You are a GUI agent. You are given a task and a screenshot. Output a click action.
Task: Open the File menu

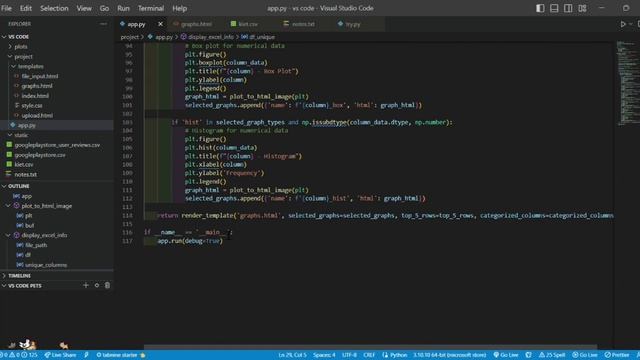(7, 8)
